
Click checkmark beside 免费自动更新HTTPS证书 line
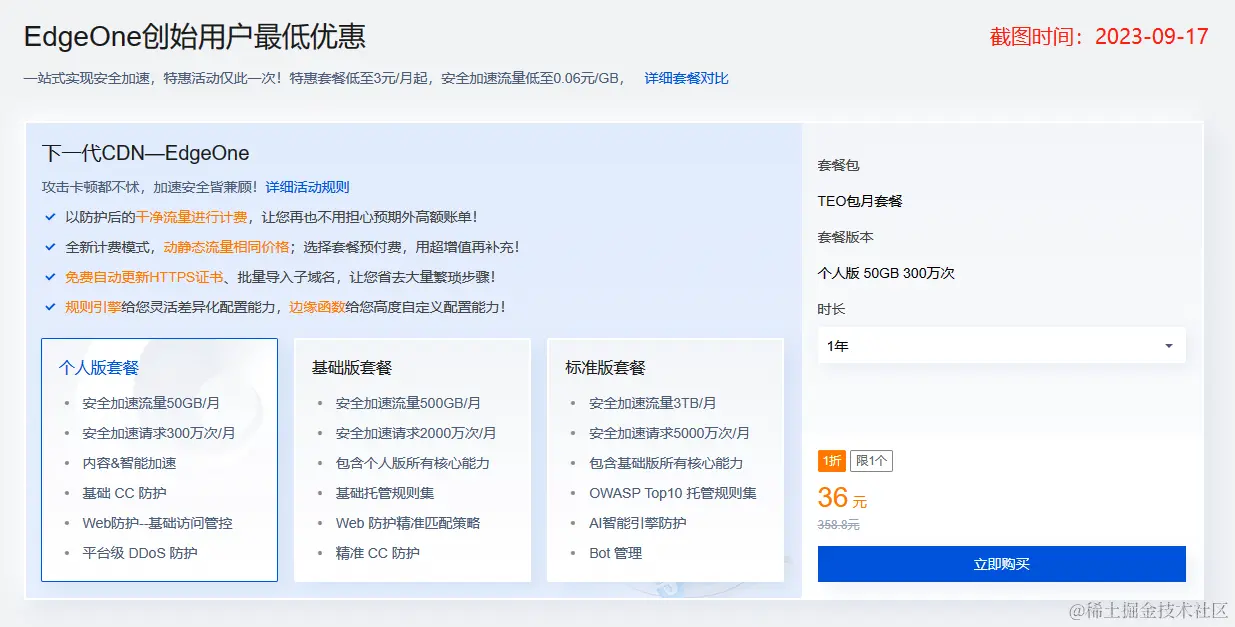[x=50, y=277]
